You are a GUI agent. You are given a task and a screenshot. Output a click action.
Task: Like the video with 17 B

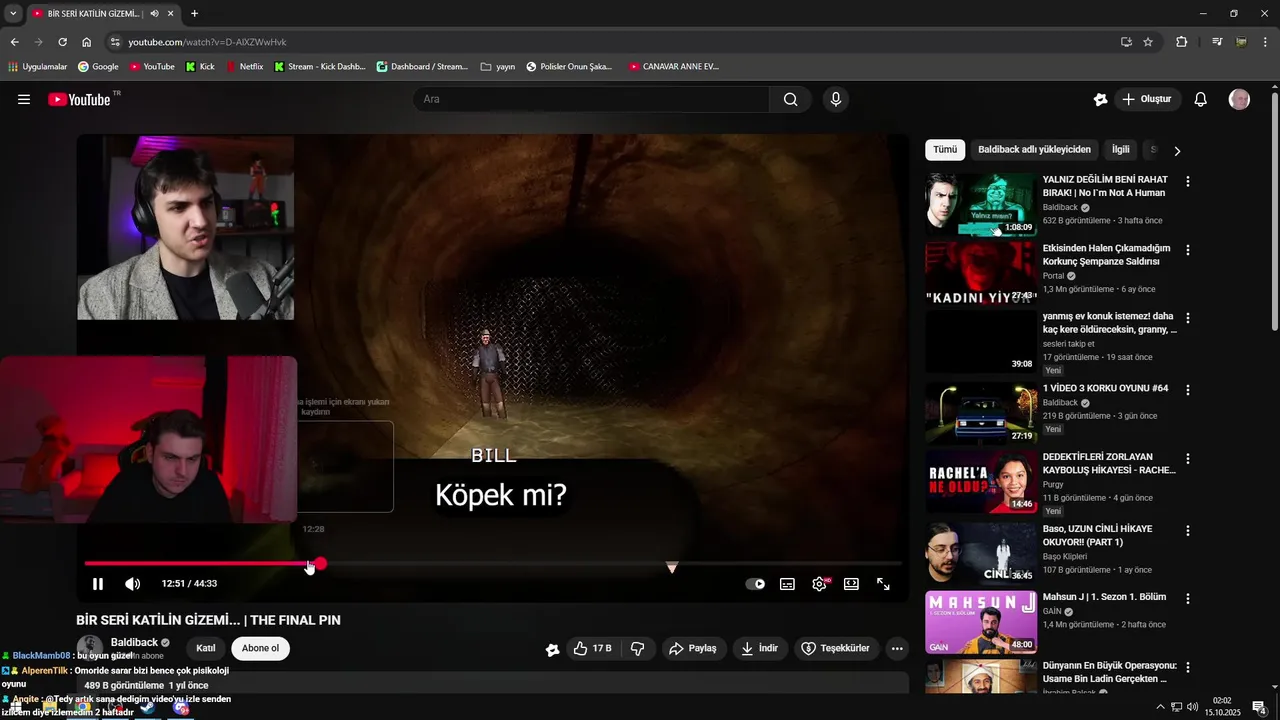pos(592,648)
